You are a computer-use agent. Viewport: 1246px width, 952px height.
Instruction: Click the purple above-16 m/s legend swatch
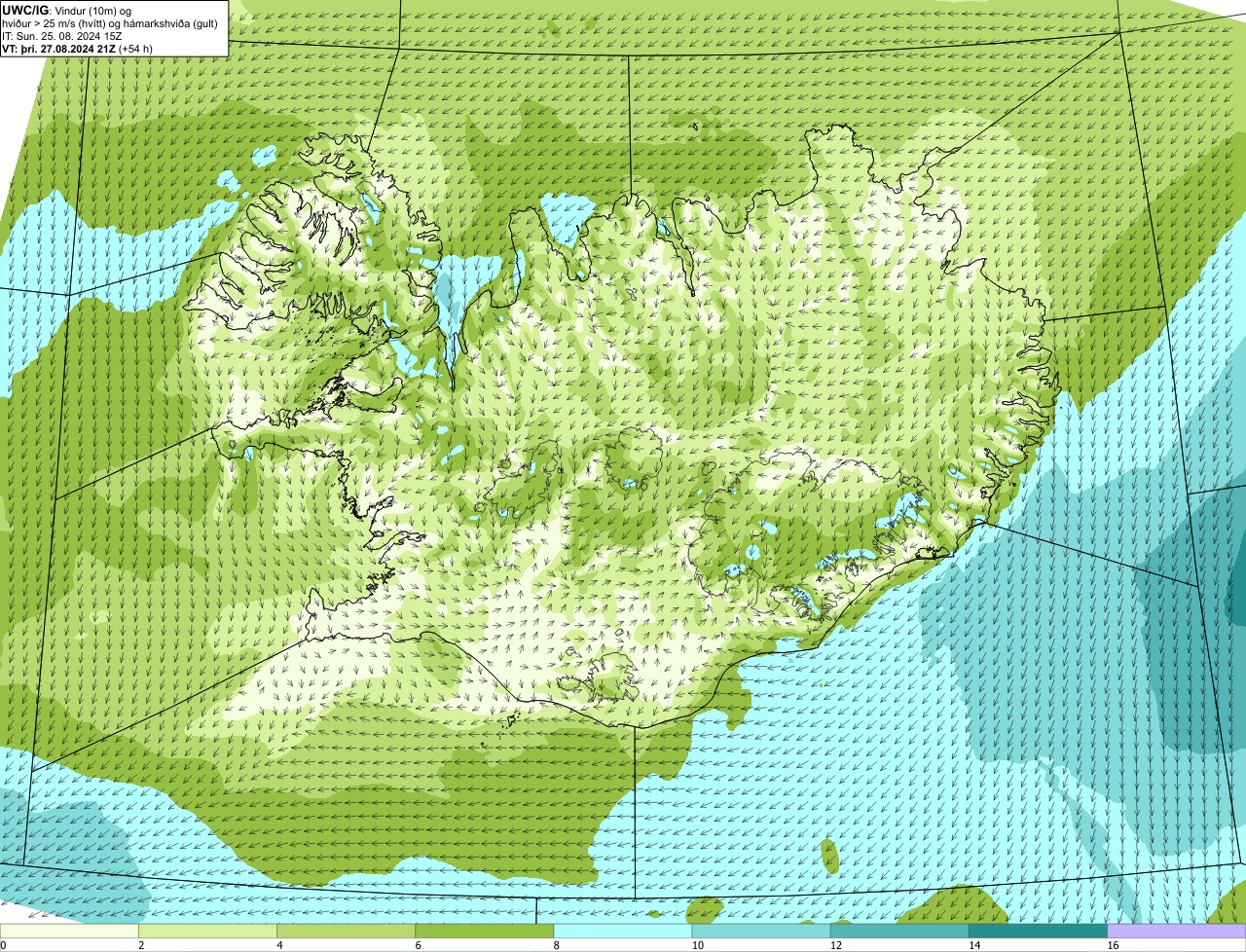1176,931
